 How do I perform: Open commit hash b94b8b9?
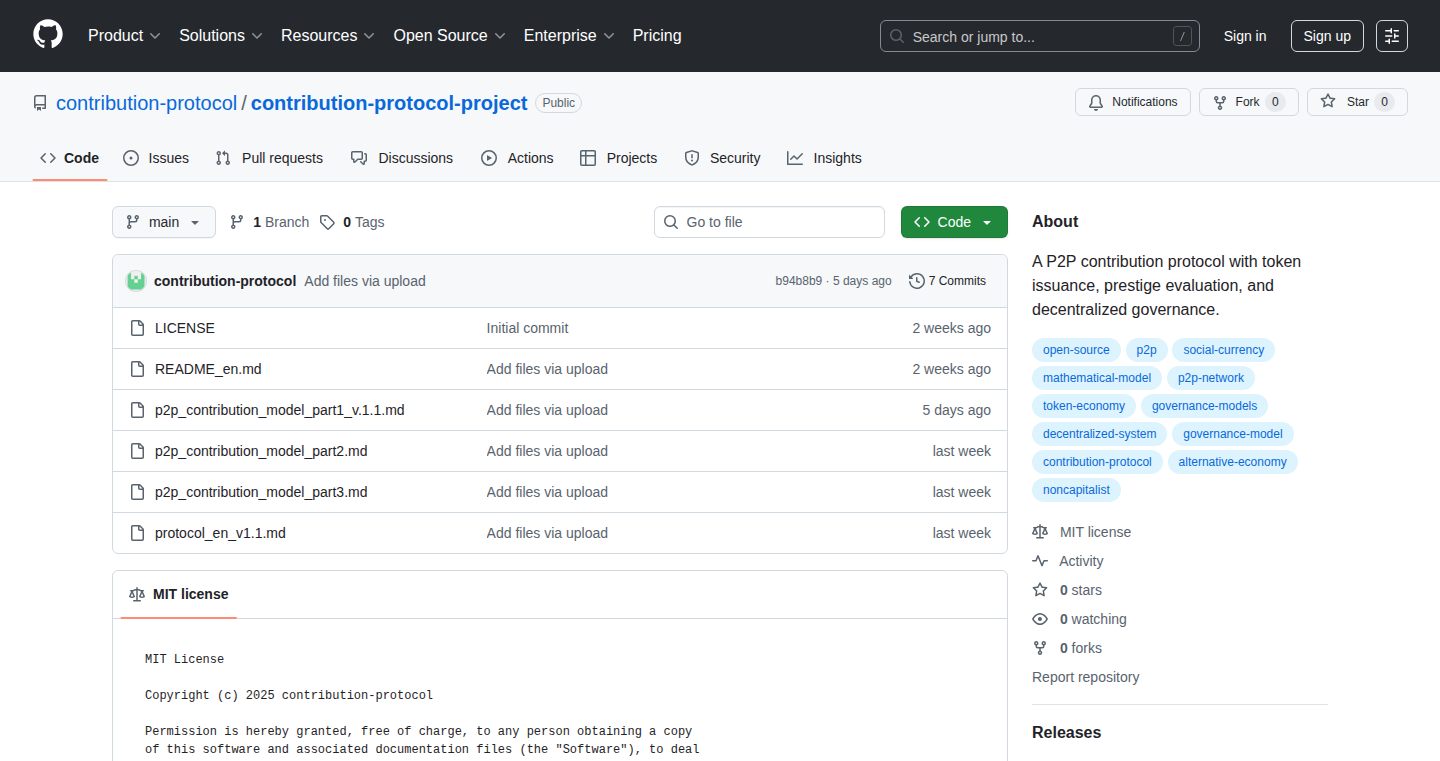[798, 281]
